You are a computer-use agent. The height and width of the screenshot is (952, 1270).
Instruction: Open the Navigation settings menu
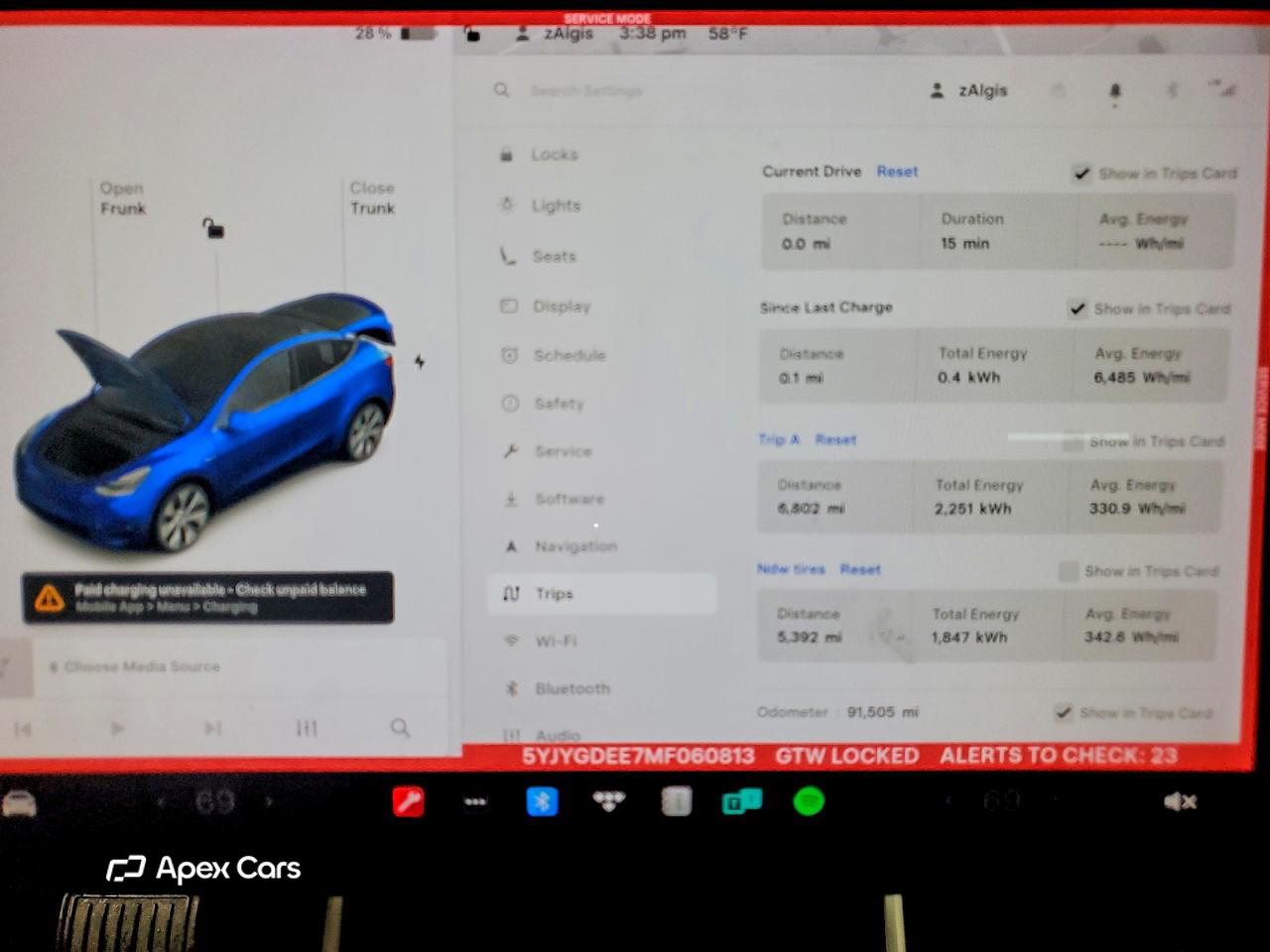pyautogui.click(x=575, y=546)
